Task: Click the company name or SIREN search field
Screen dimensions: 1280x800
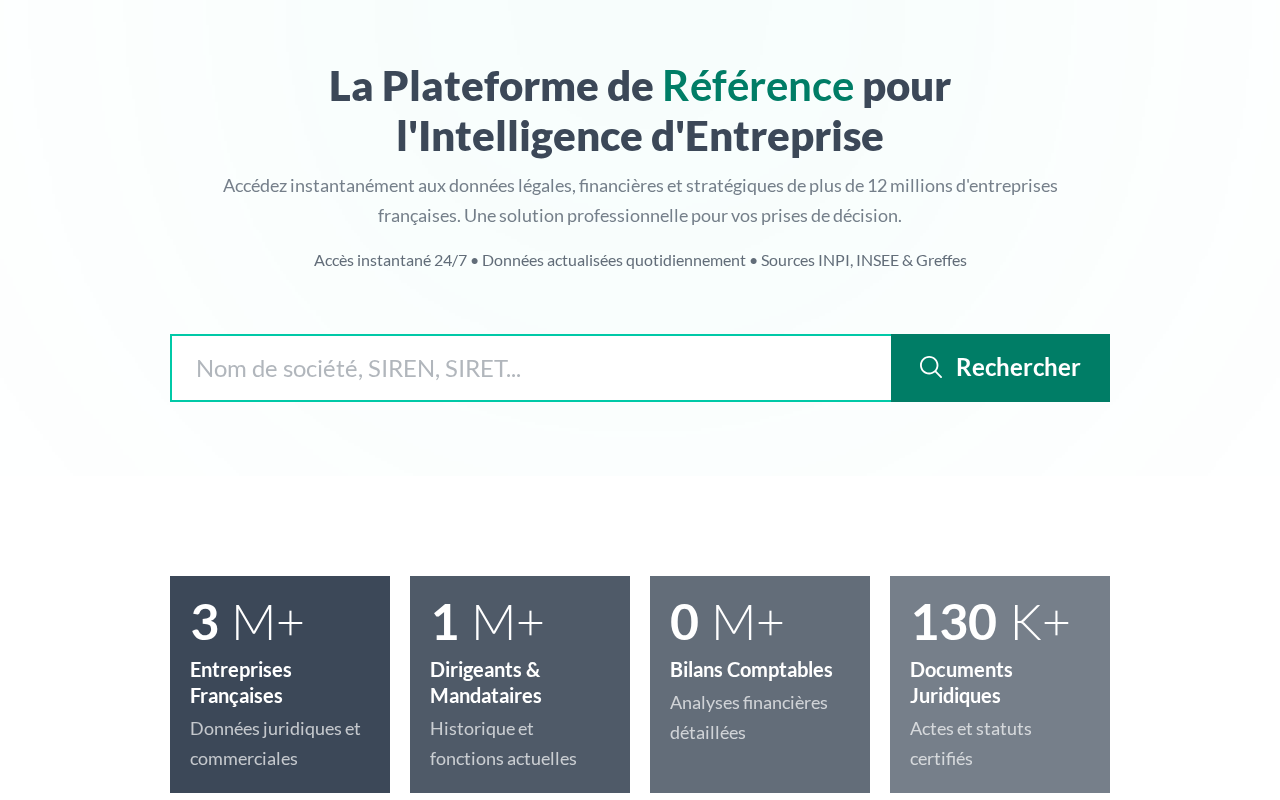Action: [531, 368]
